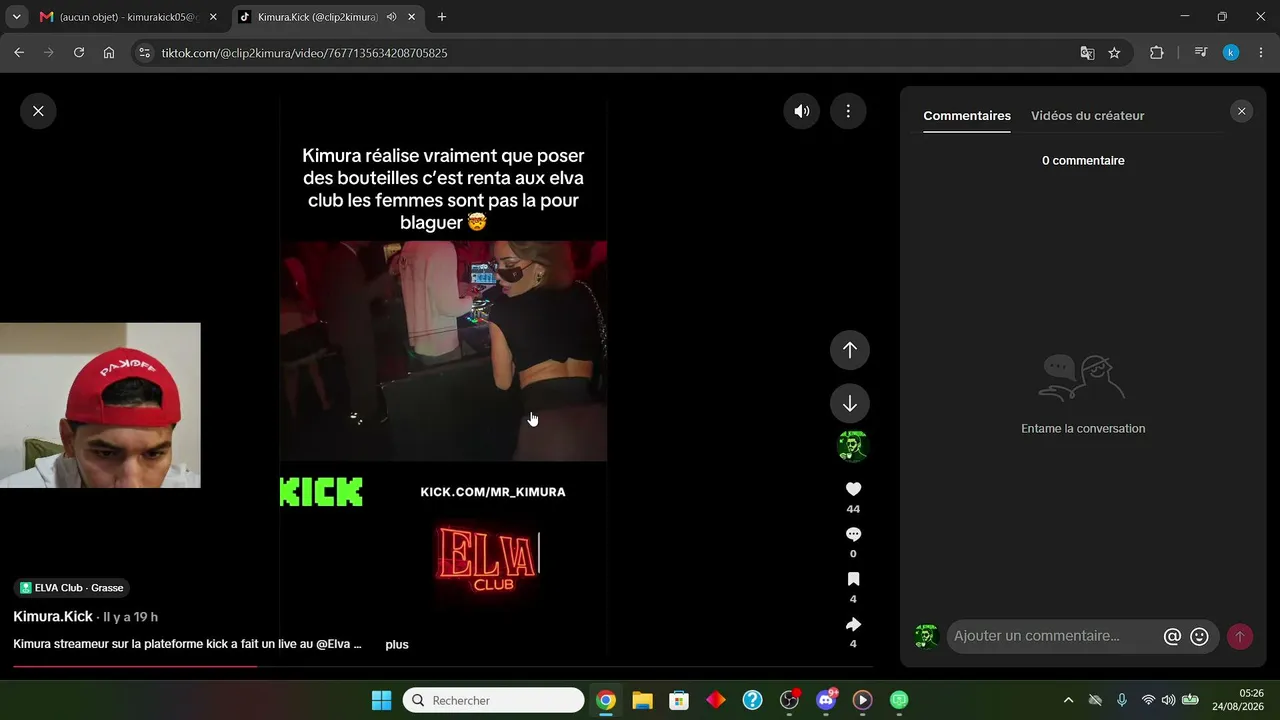Close the comments side panel
Screen dimensions: 1280x720
[1242, 111]
